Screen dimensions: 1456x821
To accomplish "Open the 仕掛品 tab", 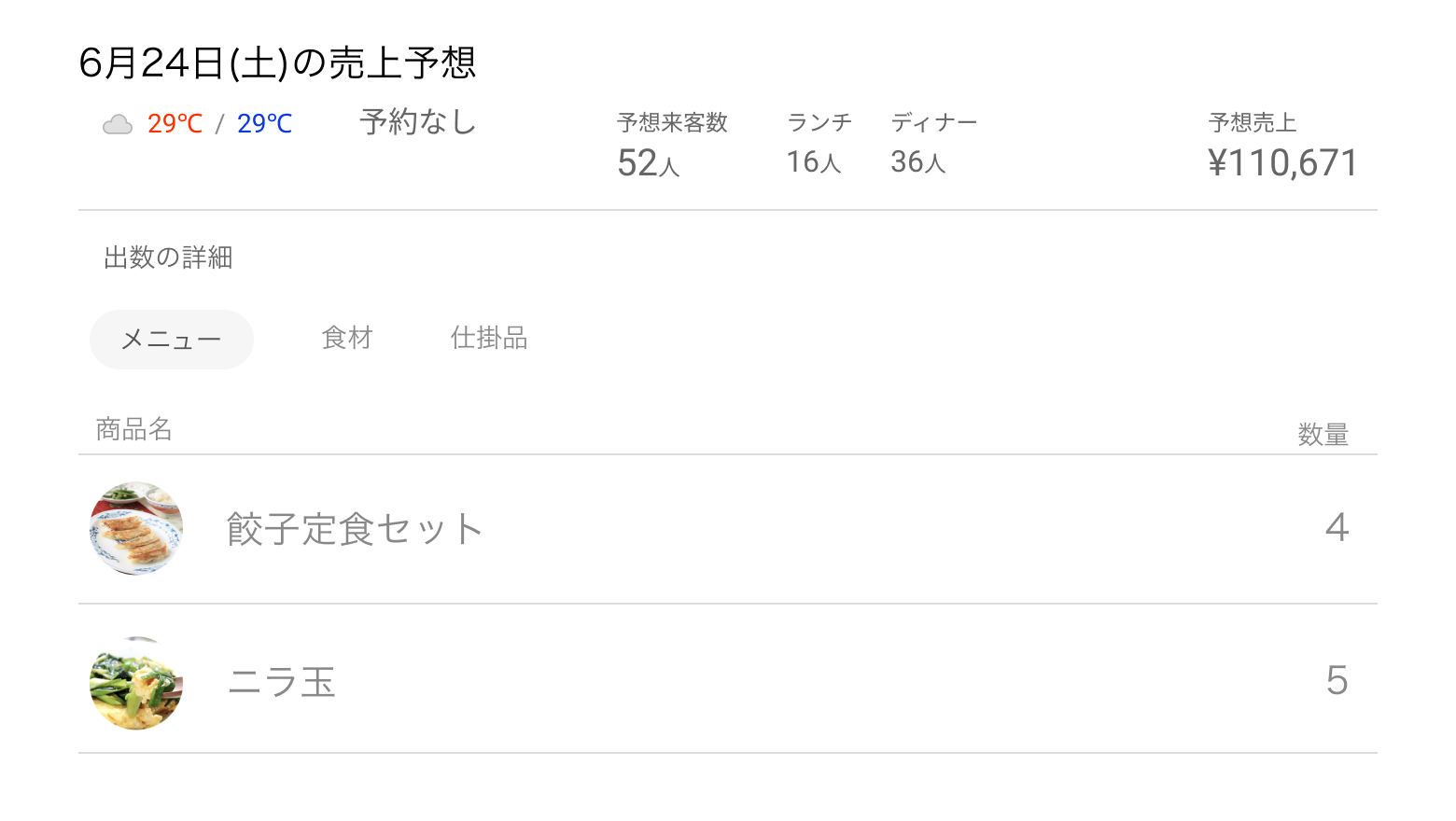I will click(x=489, y=338).
